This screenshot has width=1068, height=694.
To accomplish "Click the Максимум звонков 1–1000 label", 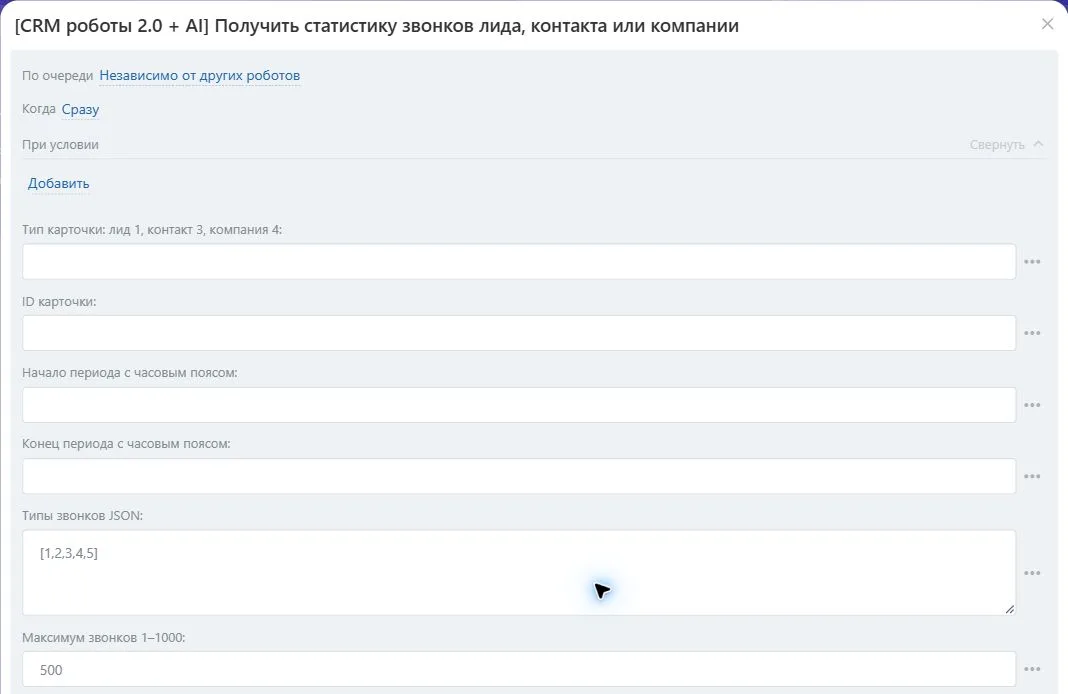I will [104, 637].
